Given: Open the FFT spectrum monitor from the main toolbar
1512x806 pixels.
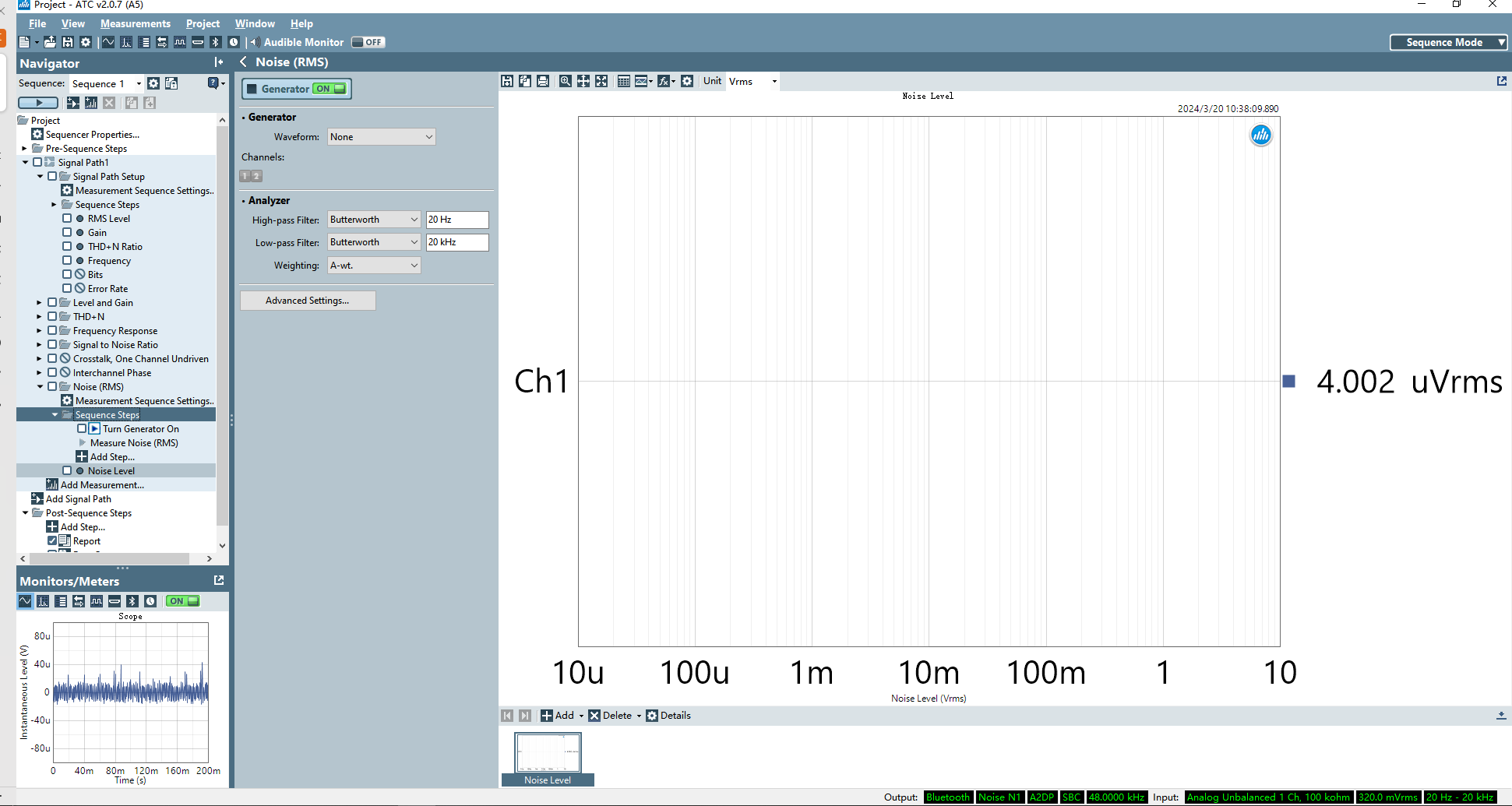Looking at the screenshot, I should pyautogui.click(x=126, y=42).
